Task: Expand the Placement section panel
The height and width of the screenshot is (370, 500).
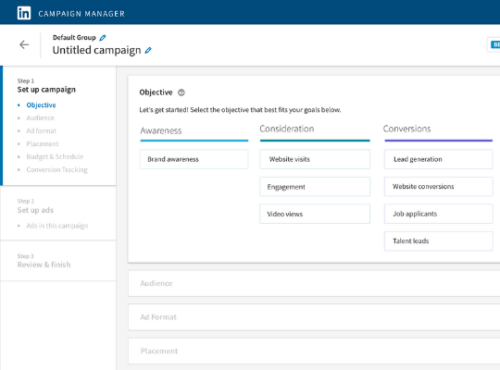Action: (314, 351)
